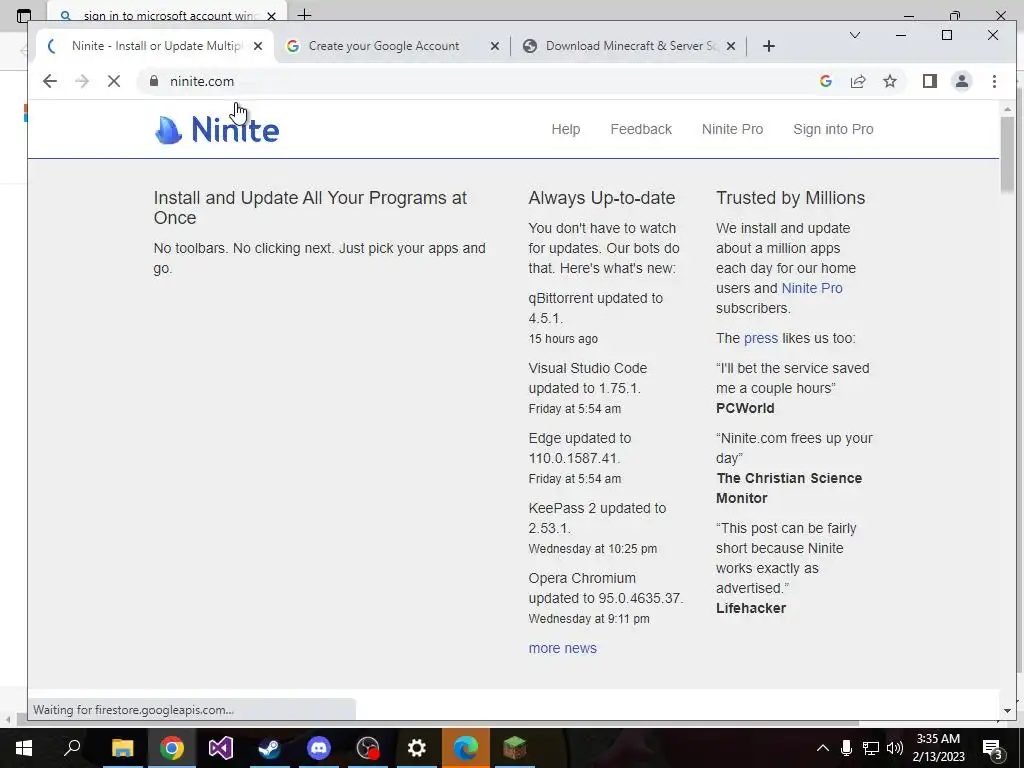Open Google search side icon in address bar
The image size is (1024, 768).
(x=825, y=81)
